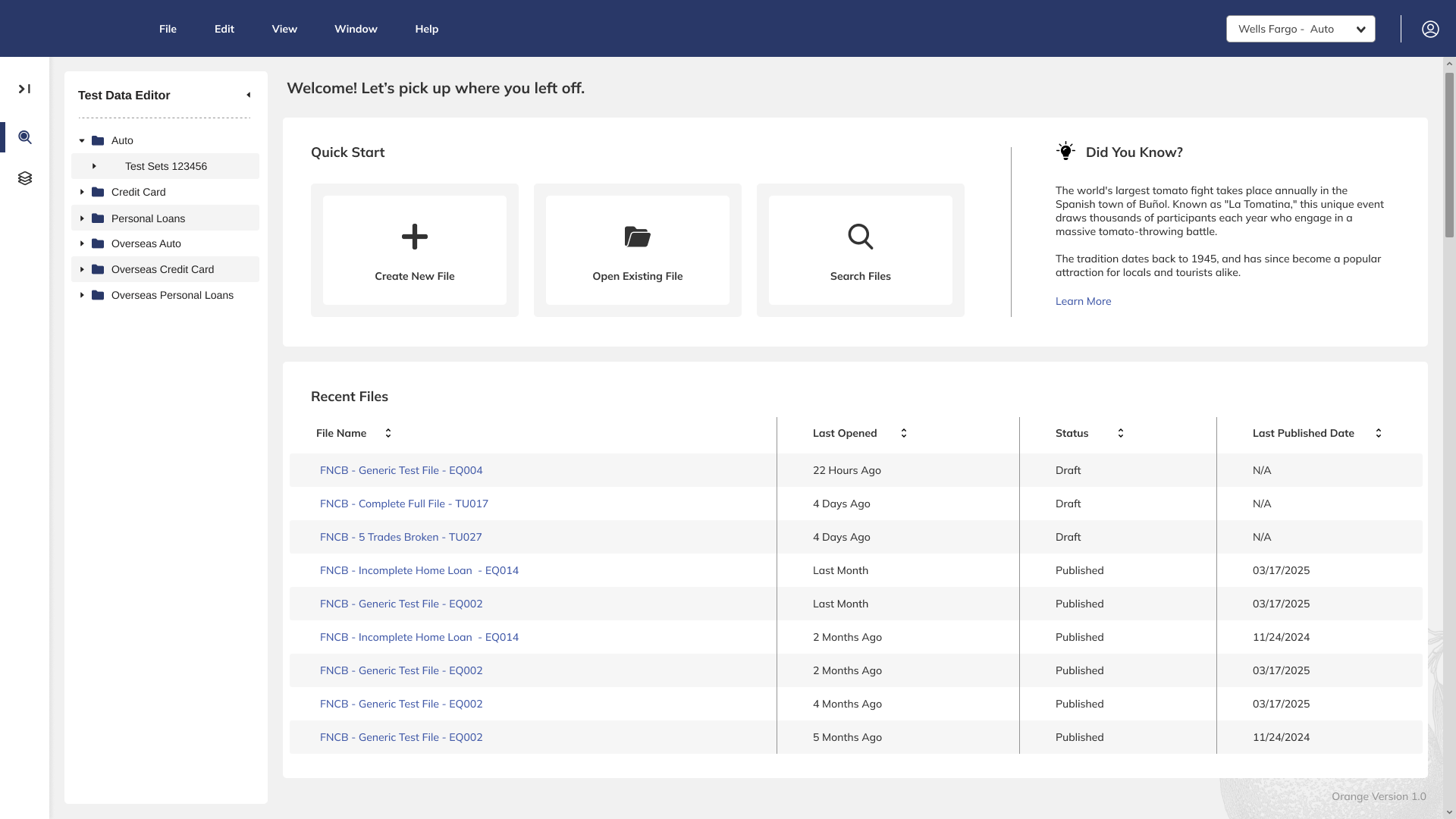The height and width of the screenshot is (819, 1456).
Task: Sort the table by File Name
Action: pos(388,433)
